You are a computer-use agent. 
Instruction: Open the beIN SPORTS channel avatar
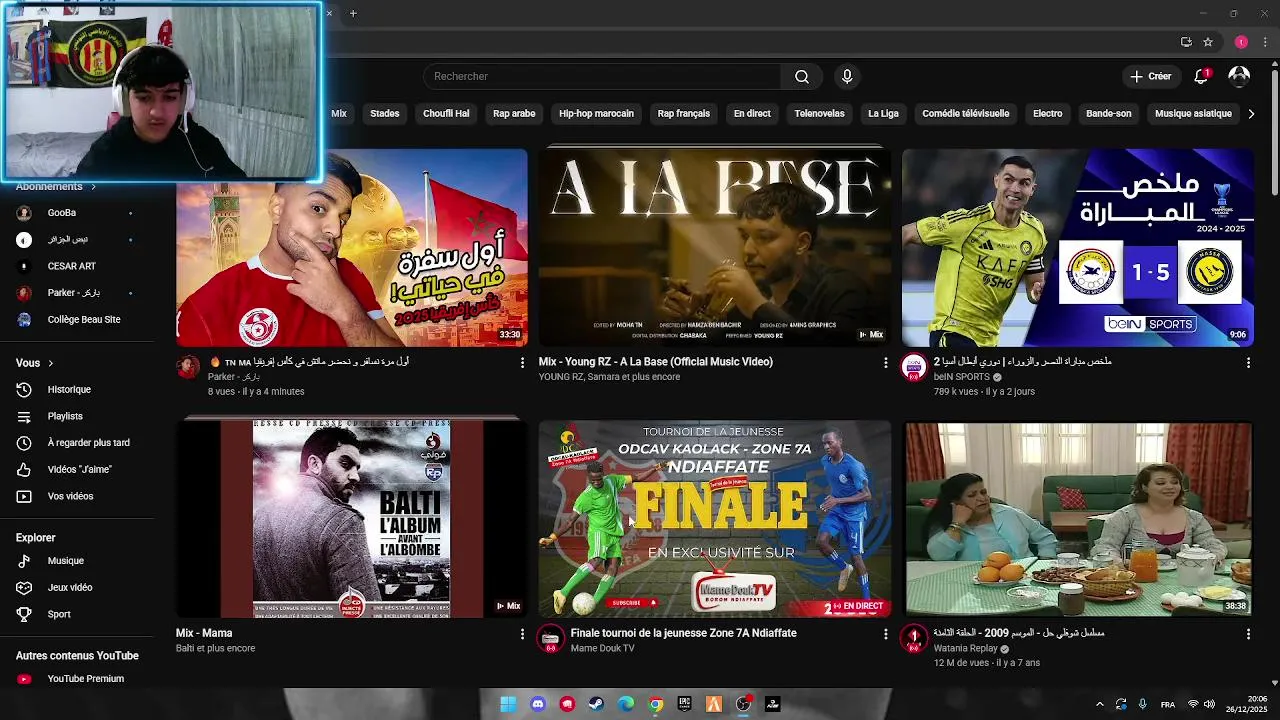pyautogui.click(x=914, y=368)
